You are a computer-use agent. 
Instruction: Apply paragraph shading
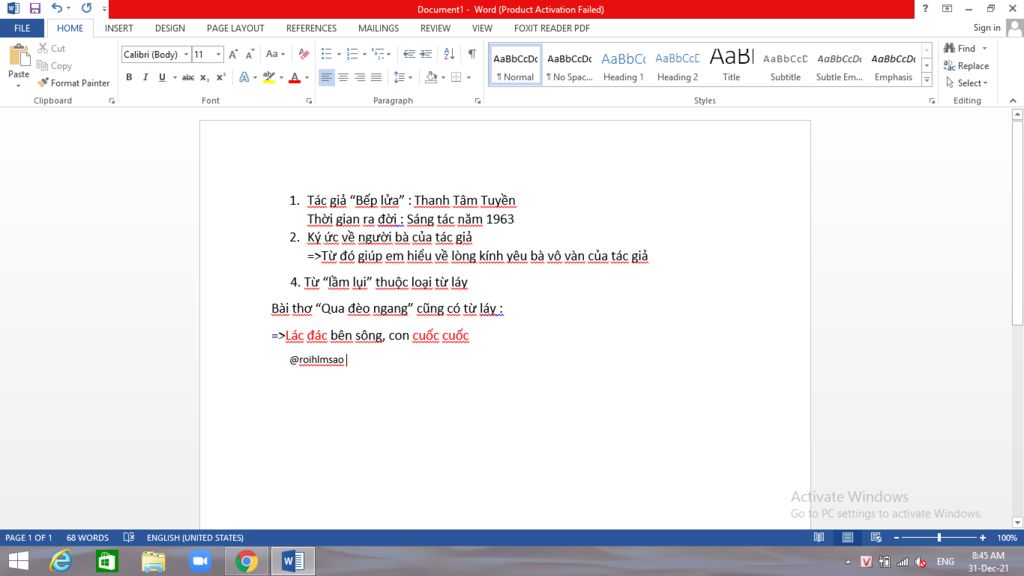(x=430, y=77)
